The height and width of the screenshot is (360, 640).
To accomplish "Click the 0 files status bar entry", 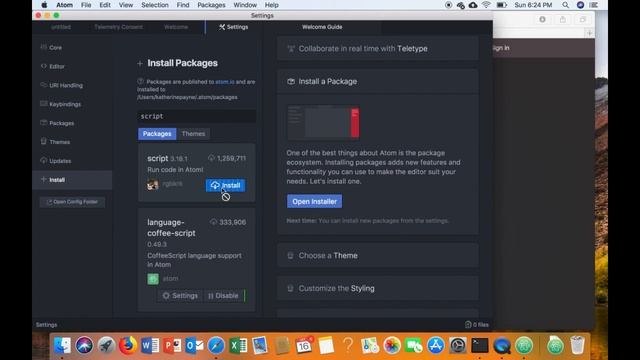I will [x=477, y=325].
